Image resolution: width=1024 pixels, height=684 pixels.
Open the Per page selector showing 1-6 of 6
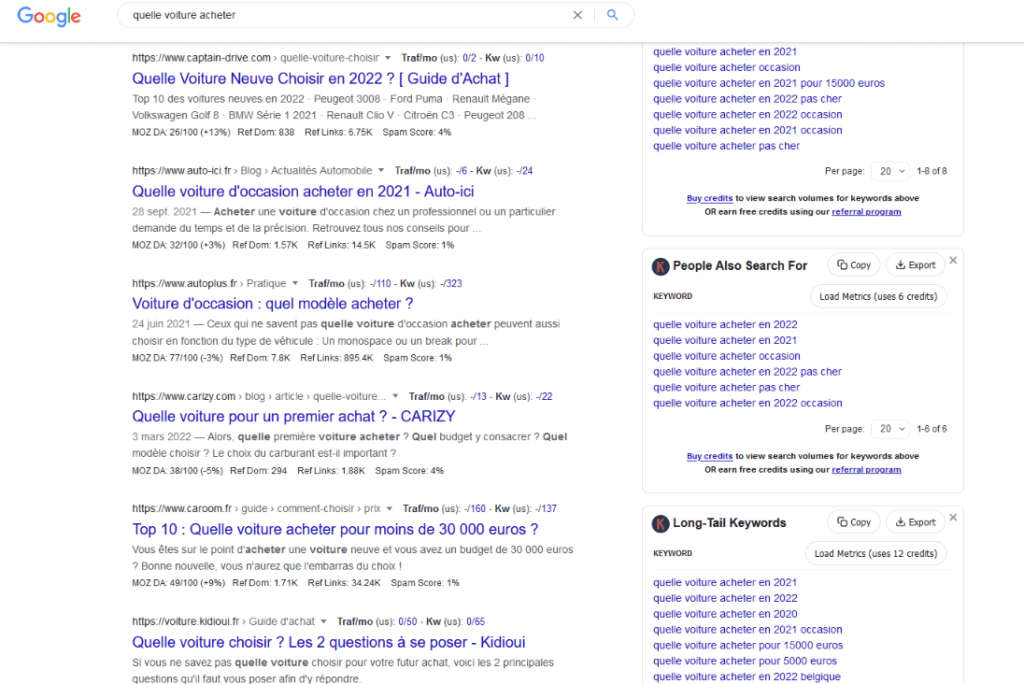coord(891,429)
